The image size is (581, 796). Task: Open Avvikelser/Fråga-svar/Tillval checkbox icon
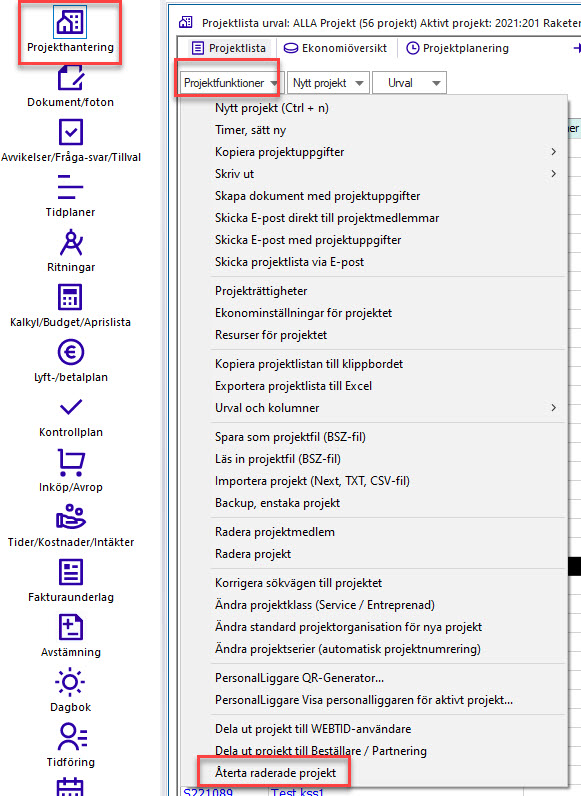(71, 132)
